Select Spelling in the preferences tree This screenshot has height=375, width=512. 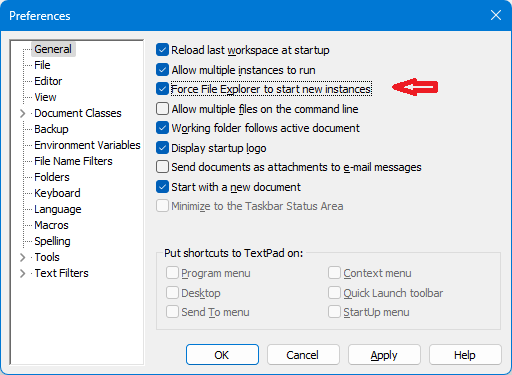point(52,241)
